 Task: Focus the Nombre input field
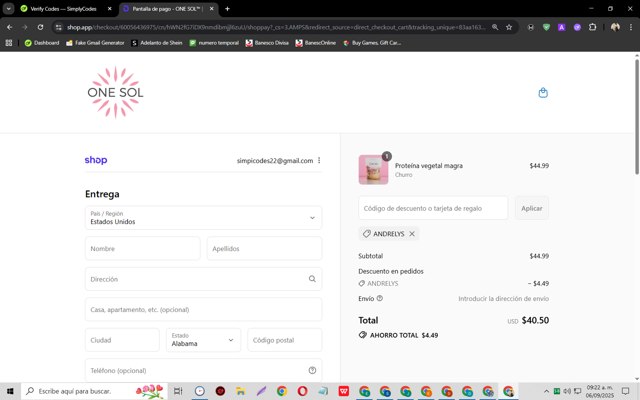tap(142, 248)
